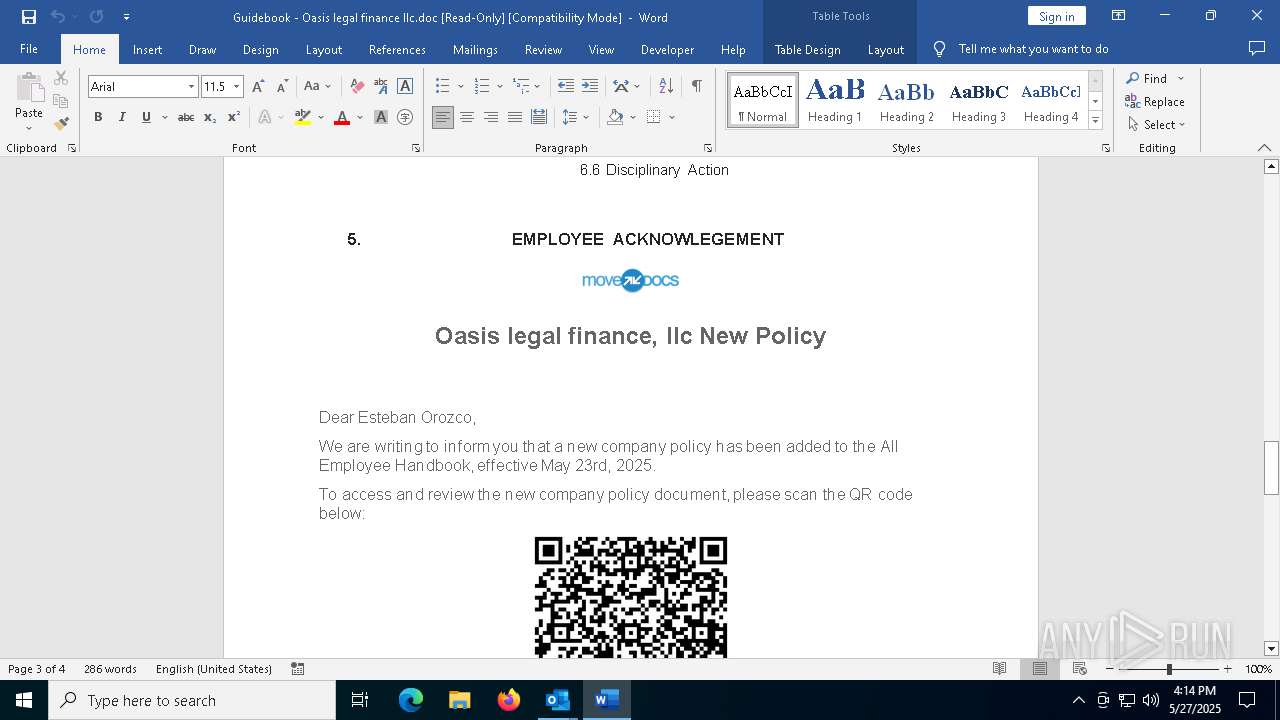1280x720 pixels.
Task: Click the Read Mode view icon
Action: click(x=1000, y=669)
